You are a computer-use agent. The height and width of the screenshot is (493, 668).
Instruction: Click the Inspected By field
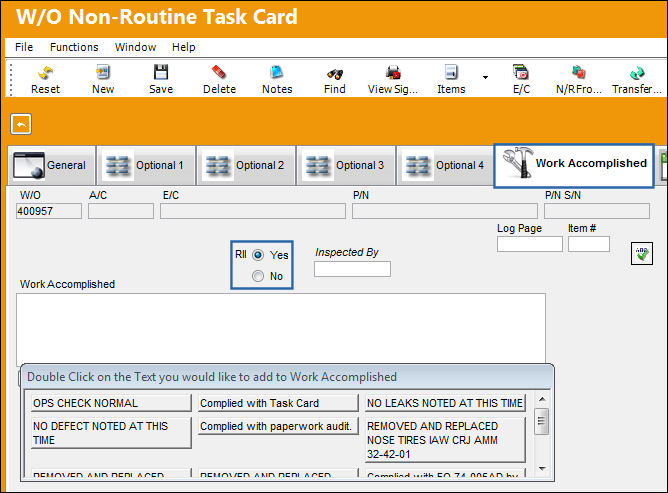[352, 269]
